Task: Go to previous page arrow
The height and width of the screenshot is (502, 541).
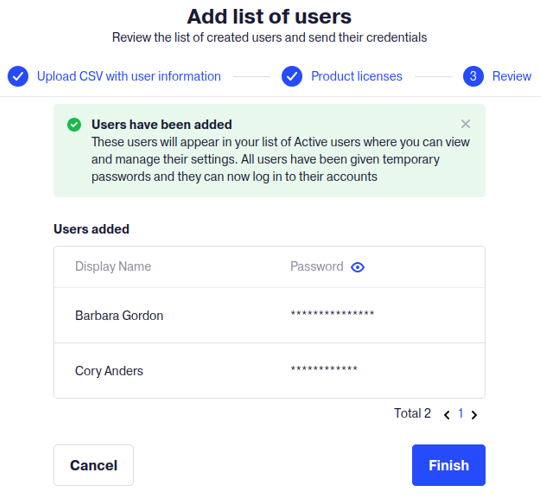Action: [447, 415]
